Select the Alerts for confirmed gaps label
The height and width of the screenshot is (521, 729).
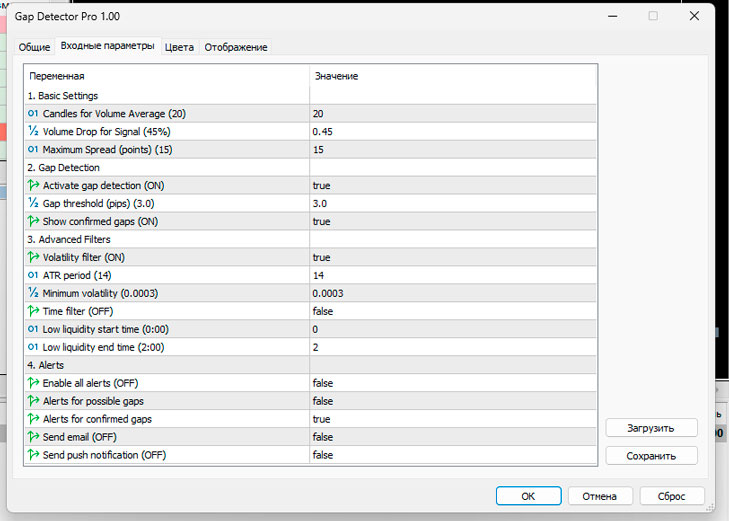click(97, 419)
